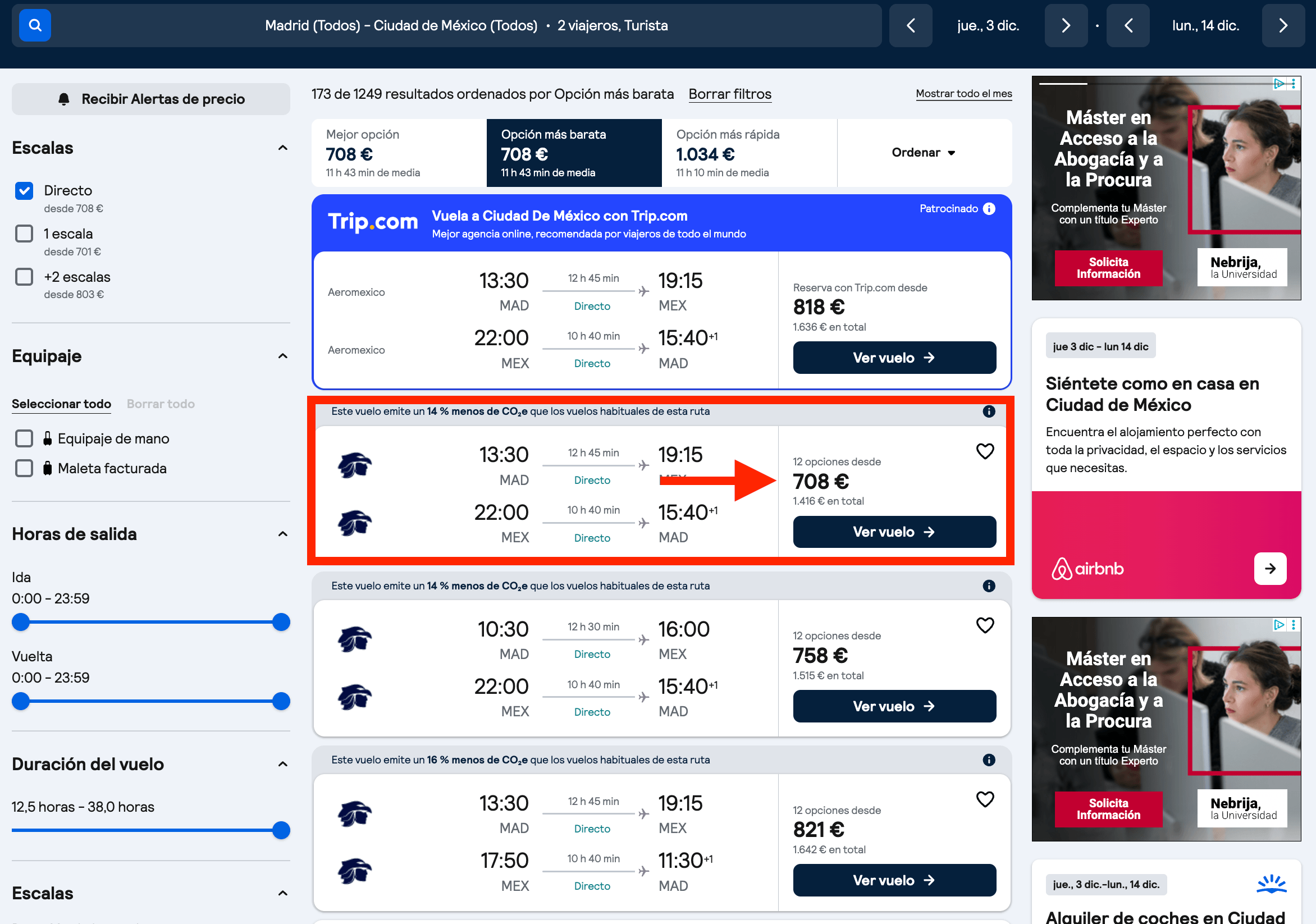Screen dimensions: 1316x924
Task: Click Duración del vuelo slider handle
Action: pos(281,830)
